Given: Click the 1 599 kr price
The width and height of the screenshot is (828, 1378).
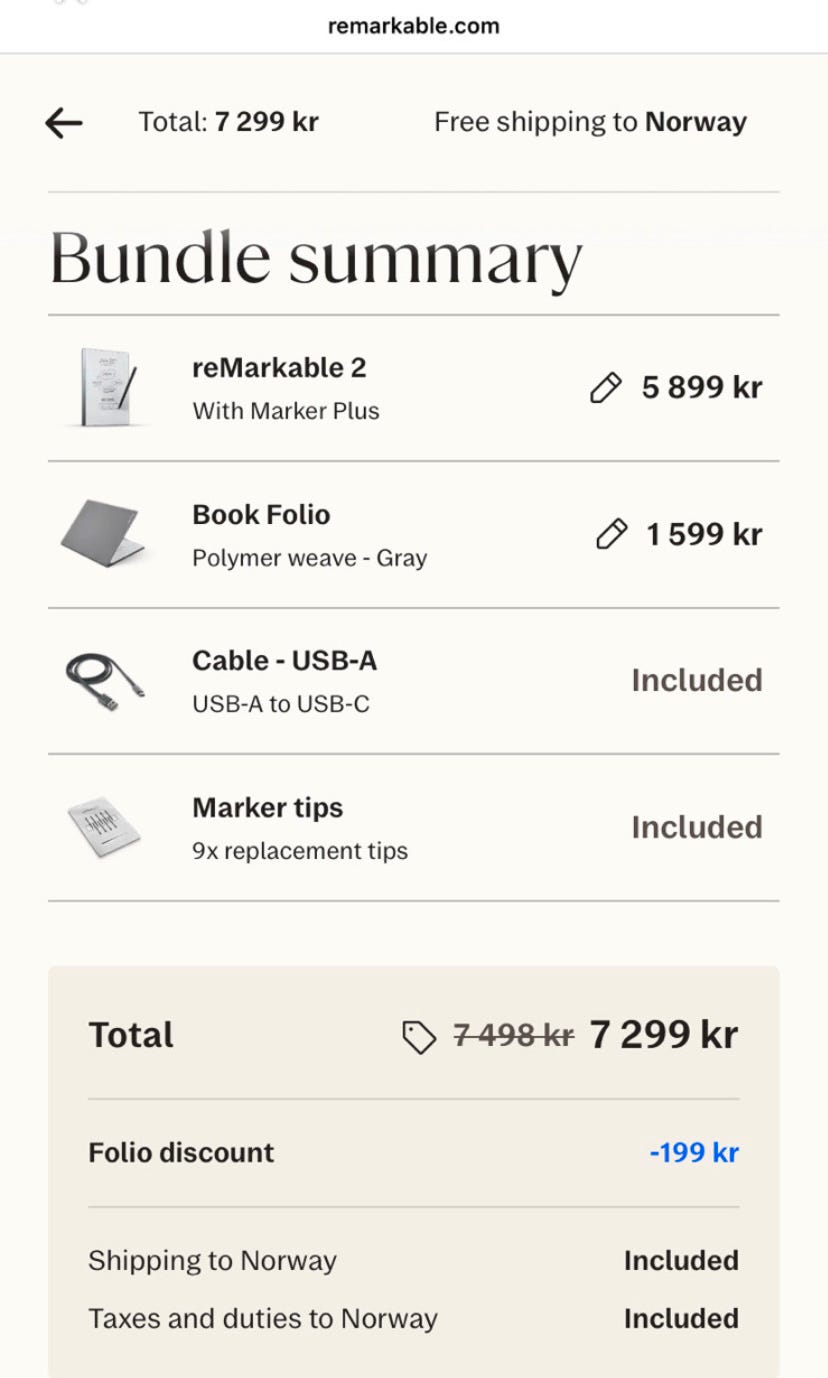Looking at the screenshot, I should coord(704,535).
